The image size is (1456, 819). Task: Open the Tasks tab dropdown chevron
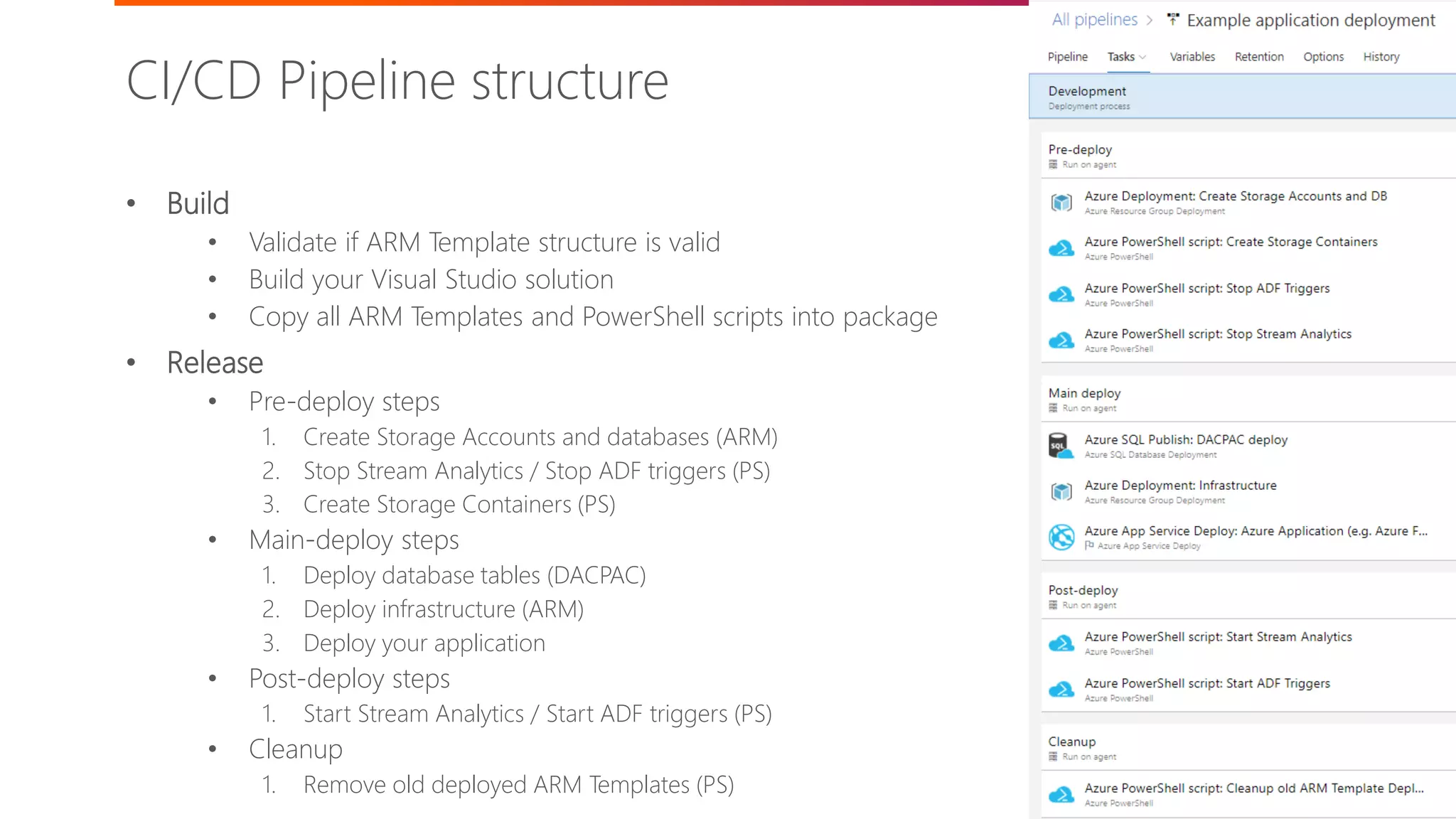coord(1142,57)
